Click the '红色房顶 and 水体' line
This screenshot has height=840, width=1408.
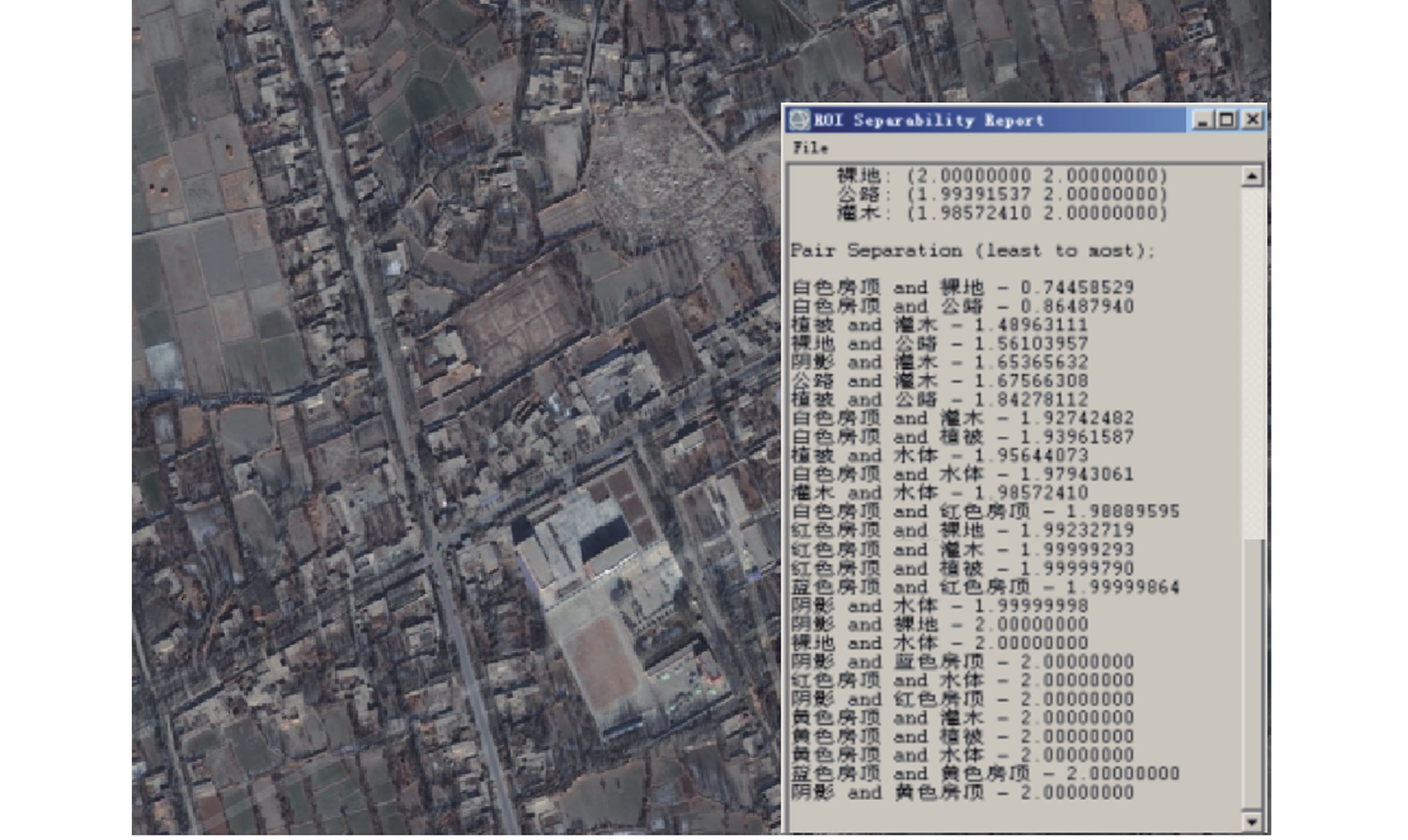(x=962, y=680)
